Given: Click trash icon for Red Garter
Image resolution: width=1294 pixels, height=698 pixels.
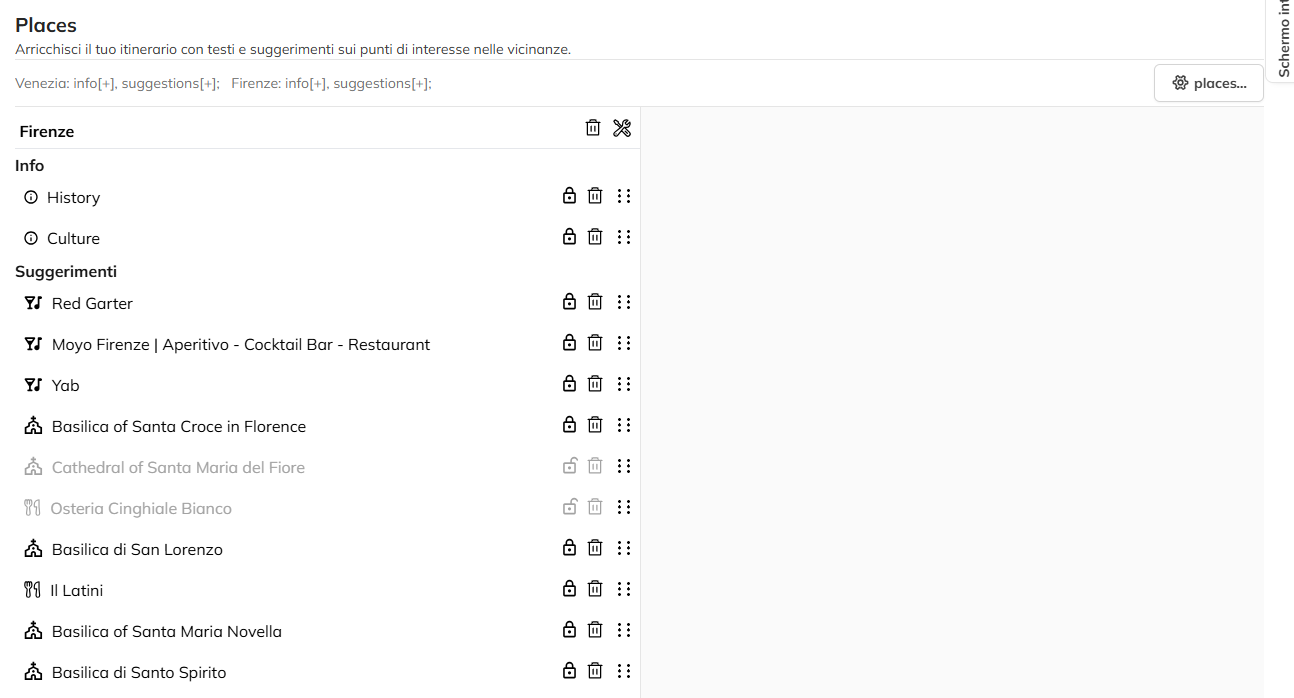Looking at the screenshot, I should (x=595, y=302).
